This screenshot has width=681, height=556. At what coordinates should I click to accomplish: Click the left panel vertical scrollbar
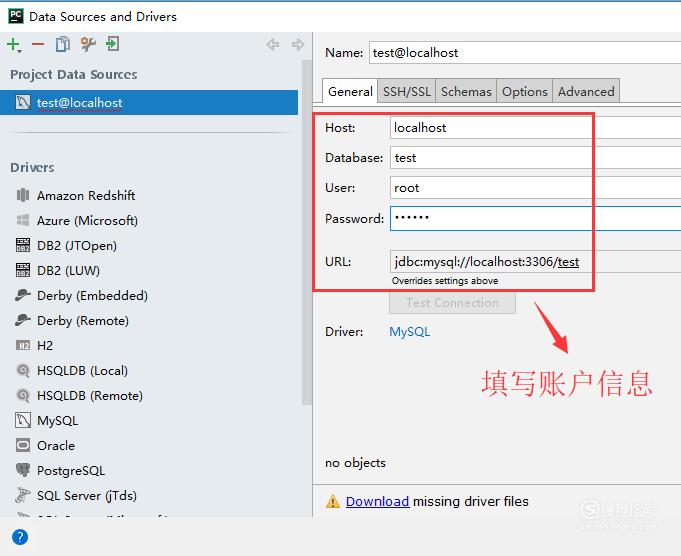pos(307,232)
